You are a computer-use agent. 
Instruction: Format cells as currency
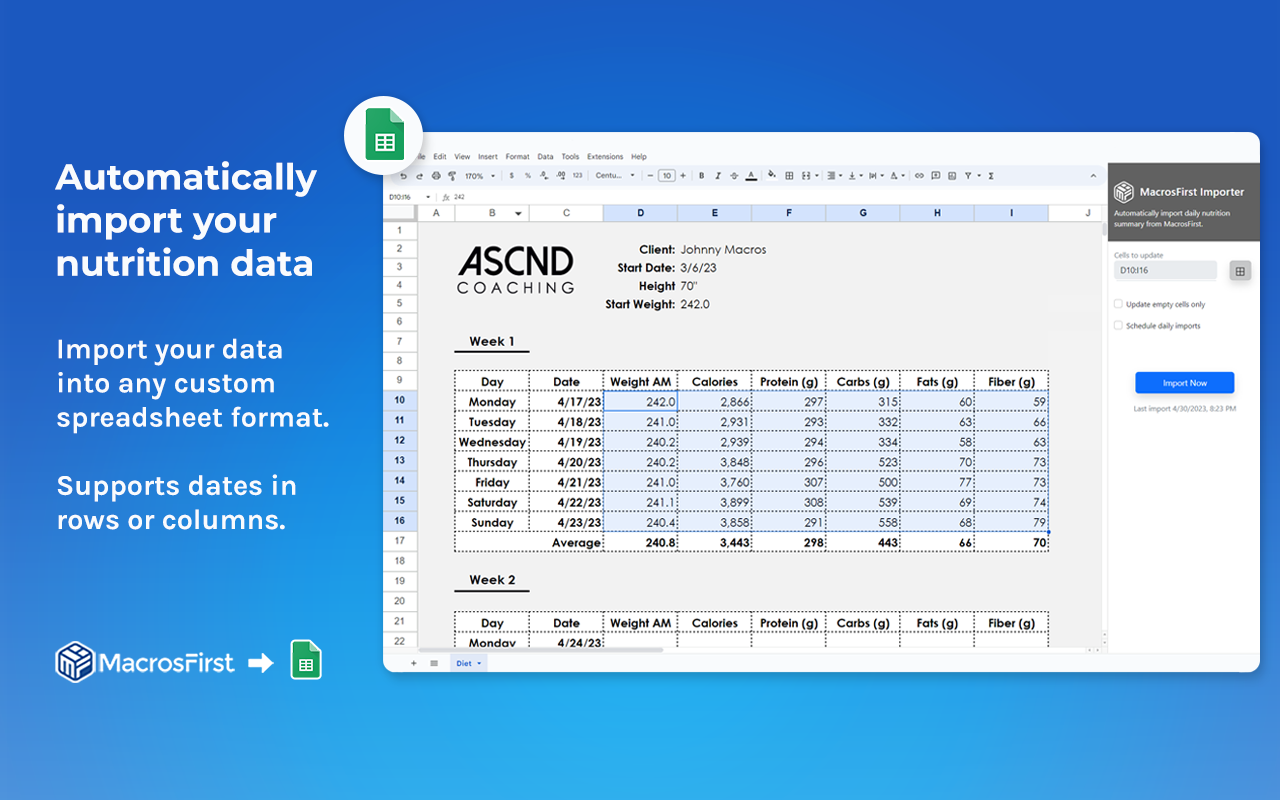pos(512,176)
